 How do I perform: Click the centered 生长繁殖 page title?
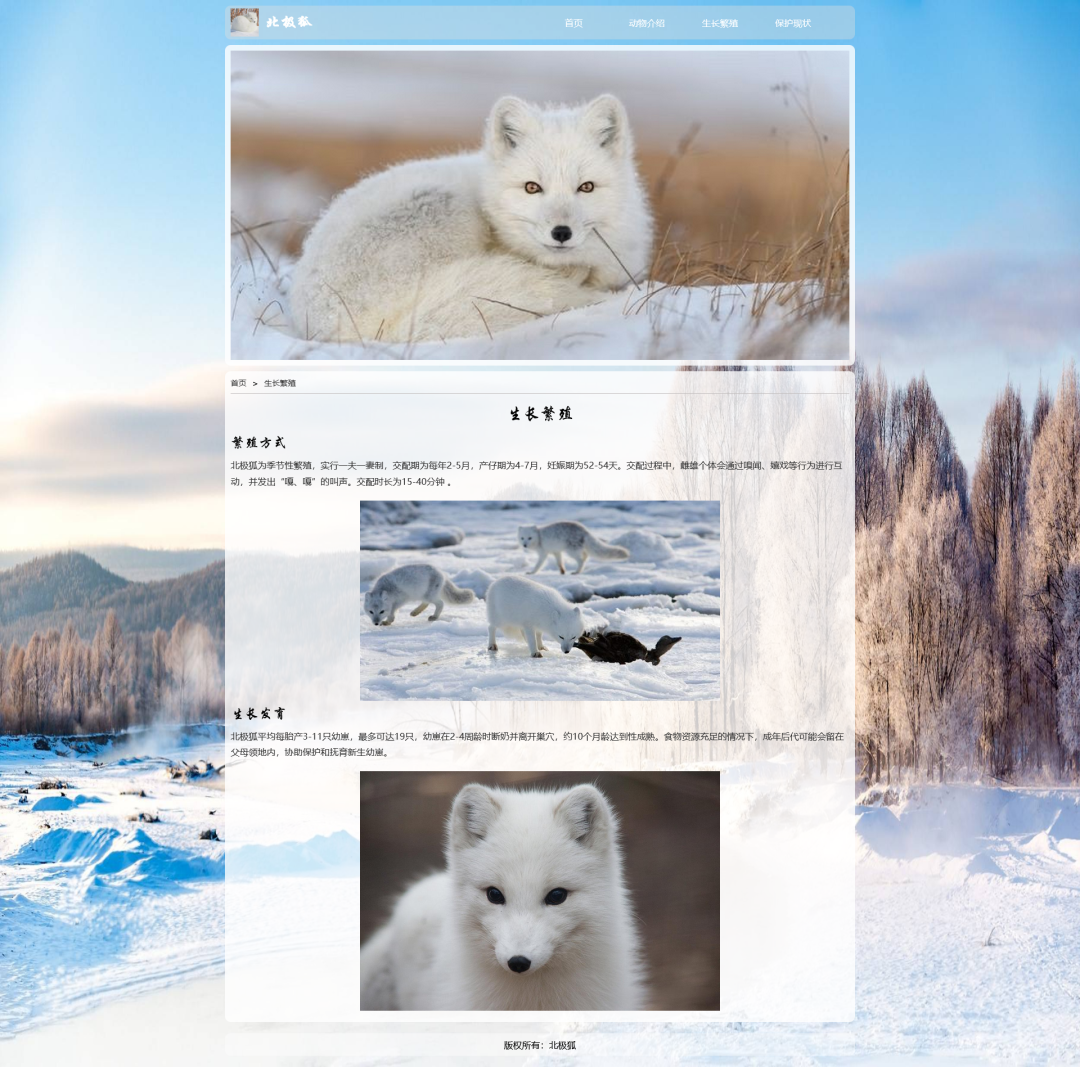tap(540, 413)
